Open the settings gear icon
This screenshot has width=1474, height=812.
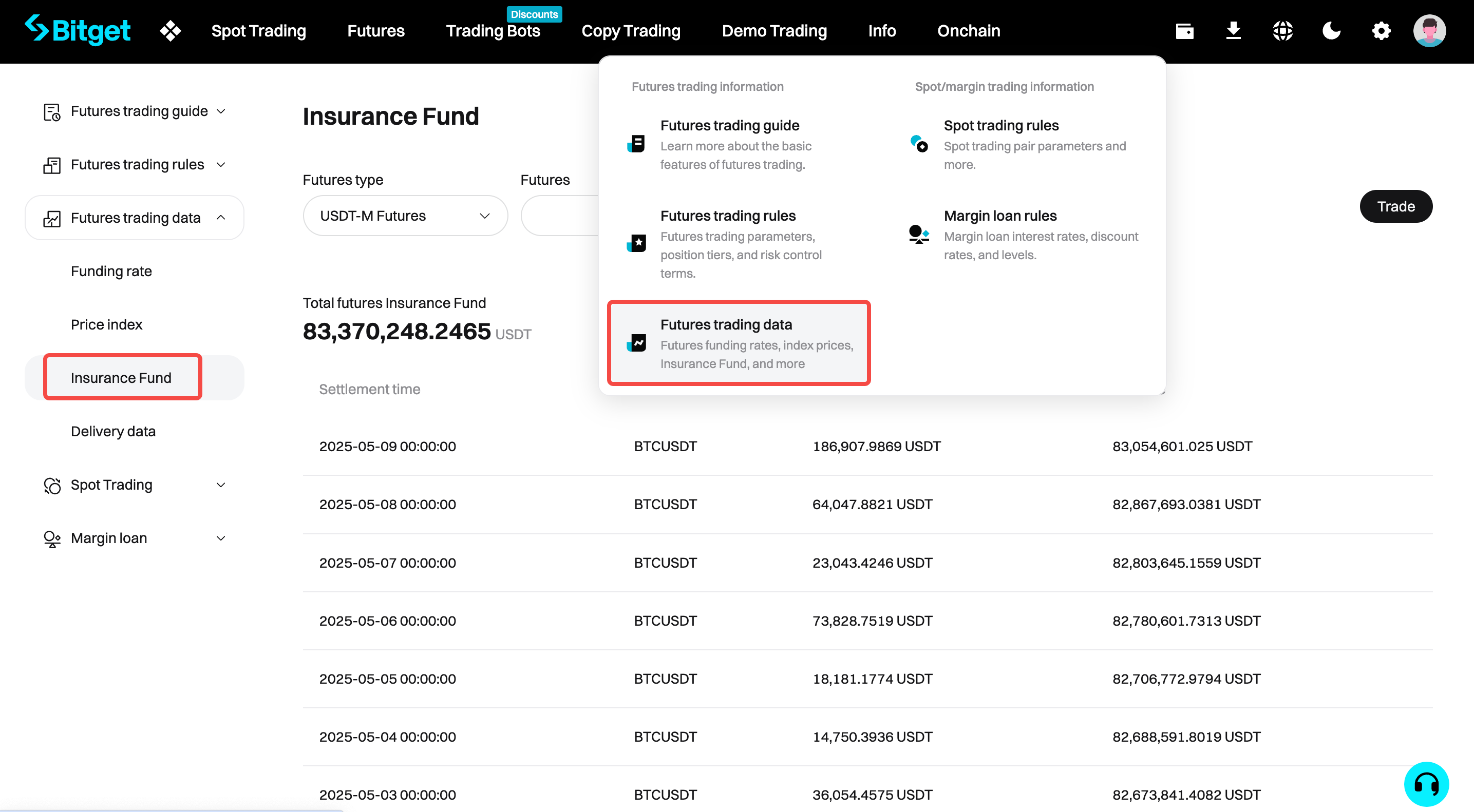click(1381, 30)
